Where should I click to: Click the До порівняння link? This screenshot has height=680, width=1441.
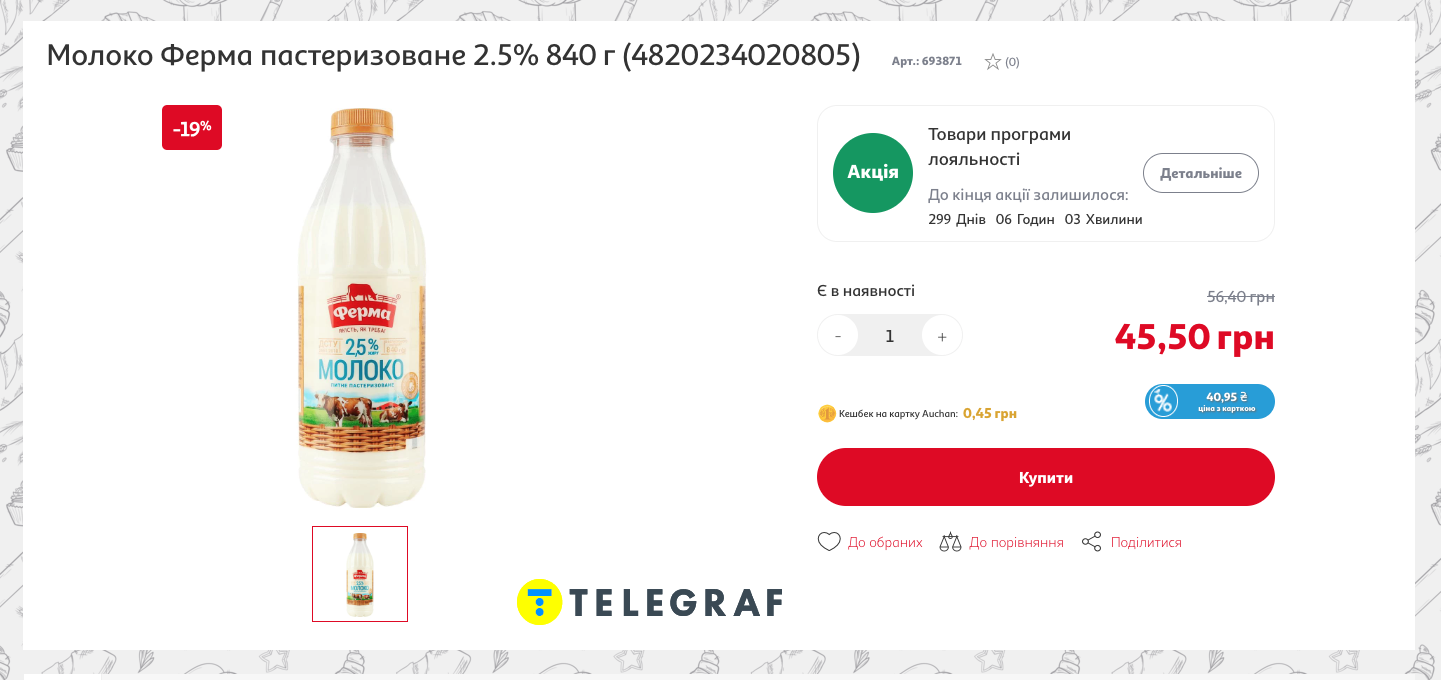point(1016,542)
